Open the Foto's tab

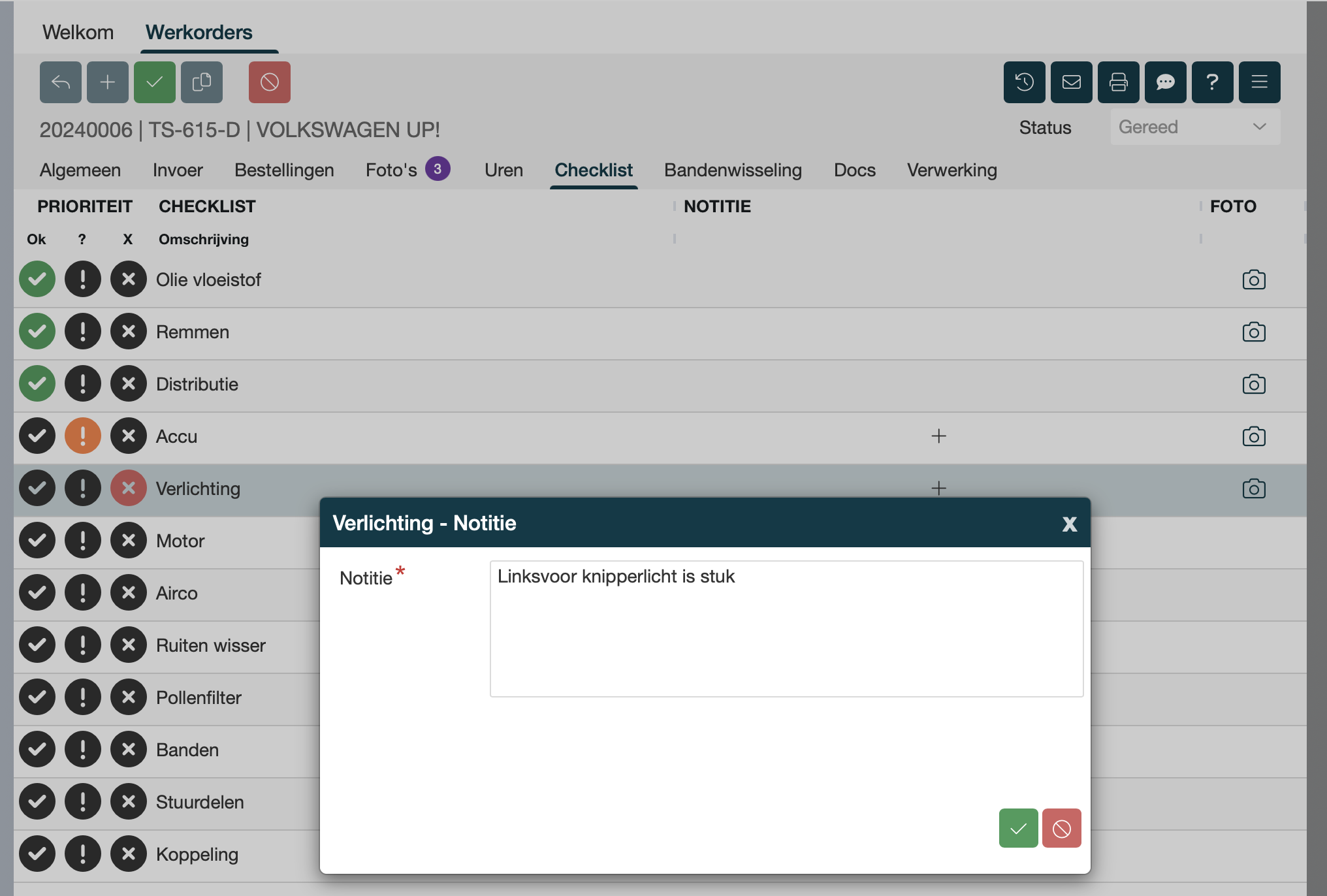391,170
